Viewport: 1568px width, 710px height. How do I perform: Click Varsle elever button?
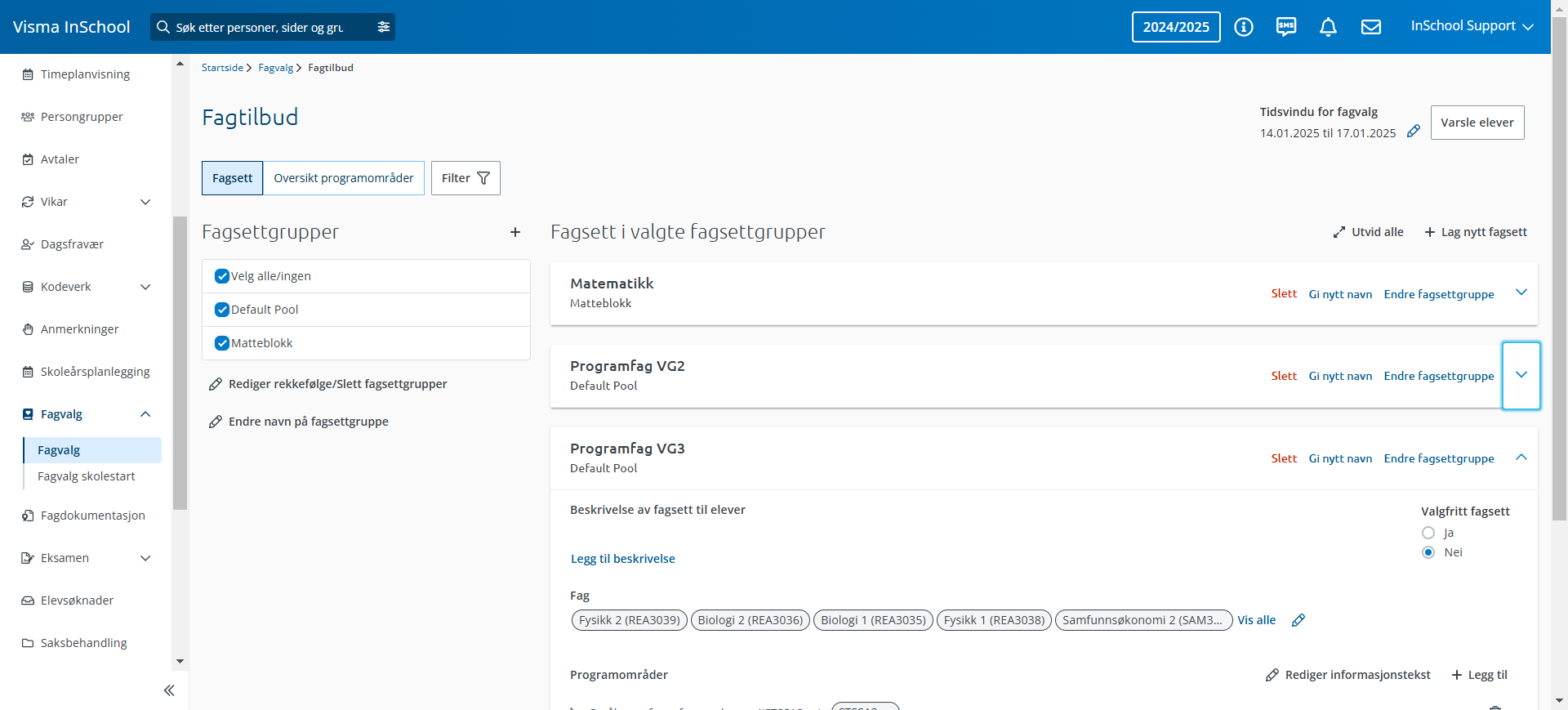(x=1477, y=123)
